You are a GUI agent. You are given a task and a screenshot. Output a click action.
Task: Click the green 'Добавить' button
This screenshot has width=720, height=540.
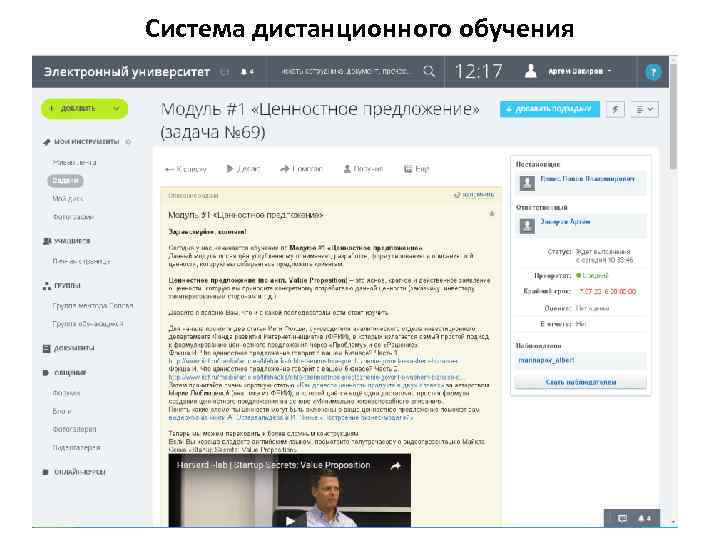(x=84, y=108)
